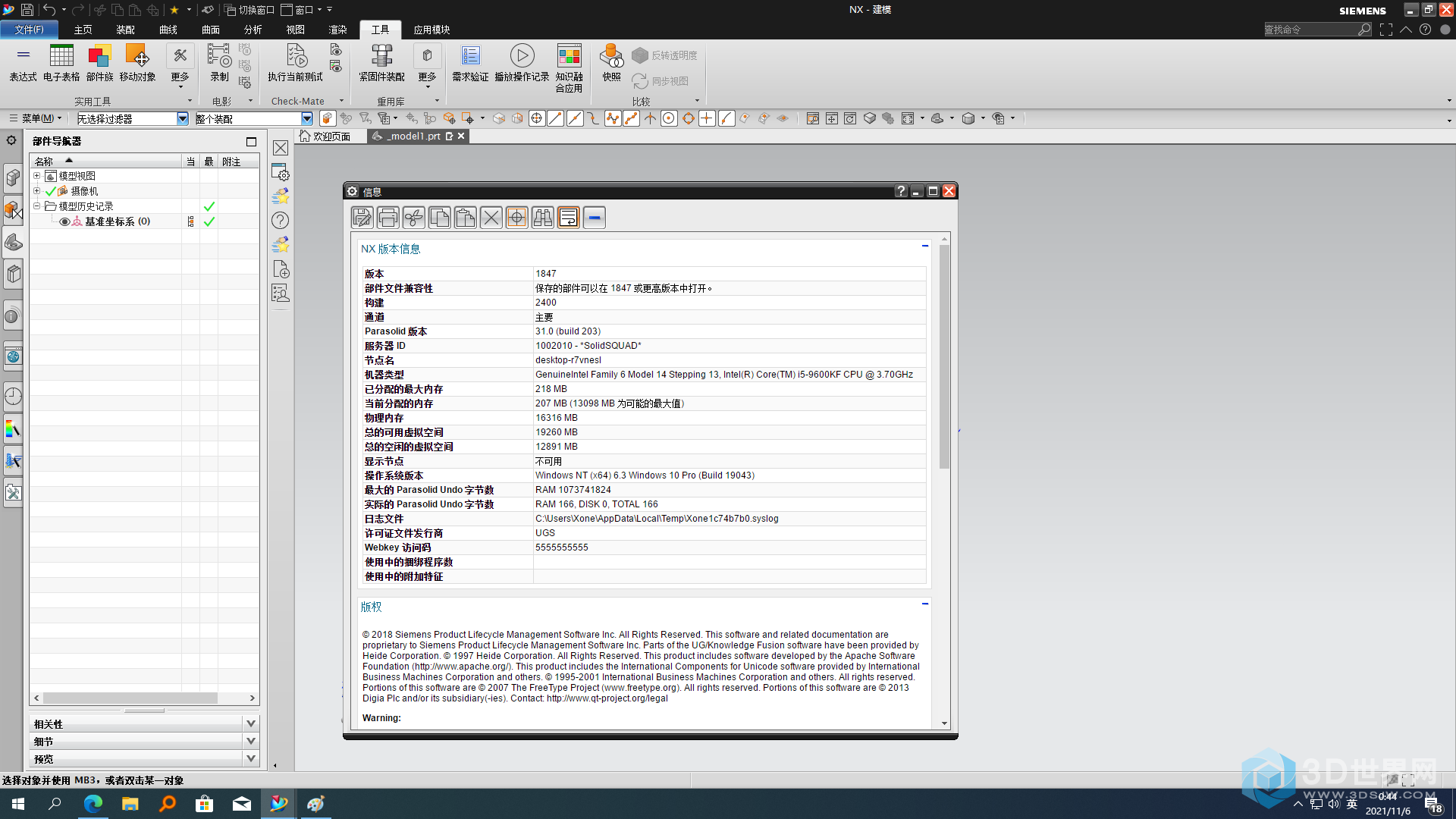Toggle visibility eye of 基准坐标系 (0)

point(64,221)
